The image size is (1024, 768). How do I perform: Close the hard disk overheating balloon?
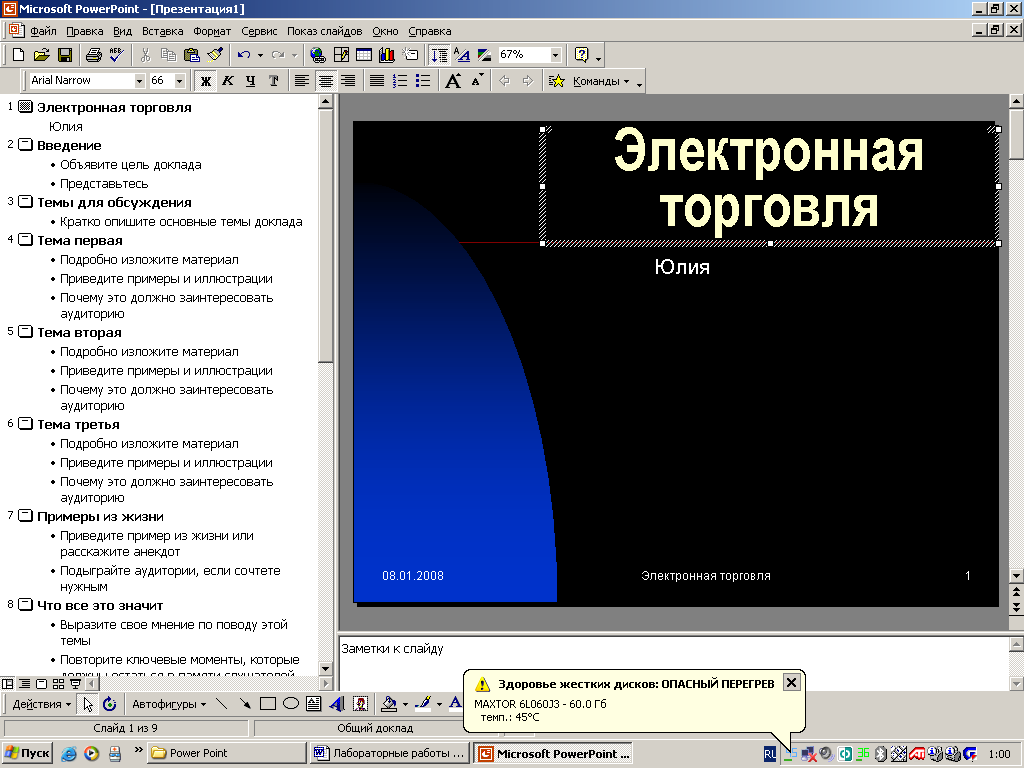point(791,682)
